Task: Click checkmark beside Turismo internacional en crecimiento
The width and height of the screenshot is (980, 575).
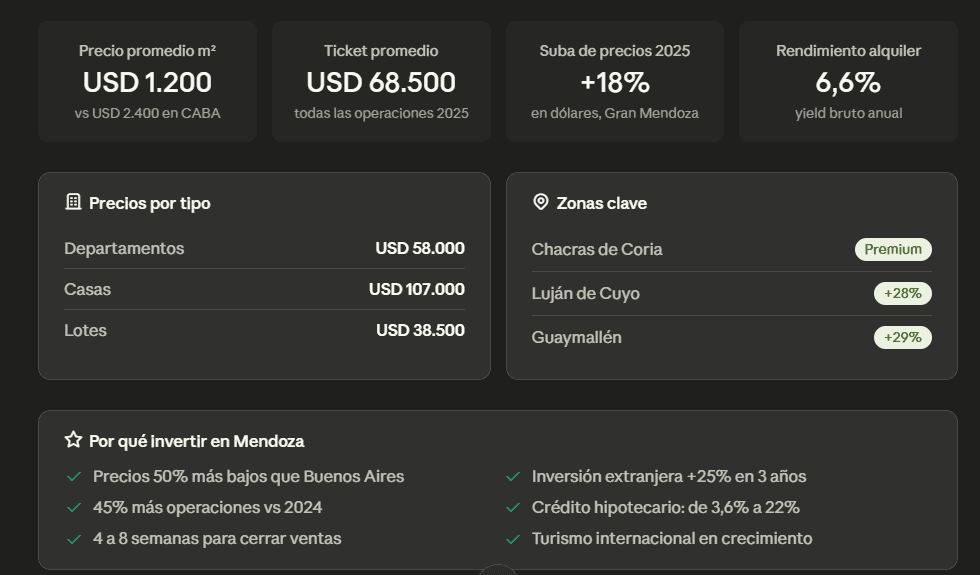Action: pos(513,539)
